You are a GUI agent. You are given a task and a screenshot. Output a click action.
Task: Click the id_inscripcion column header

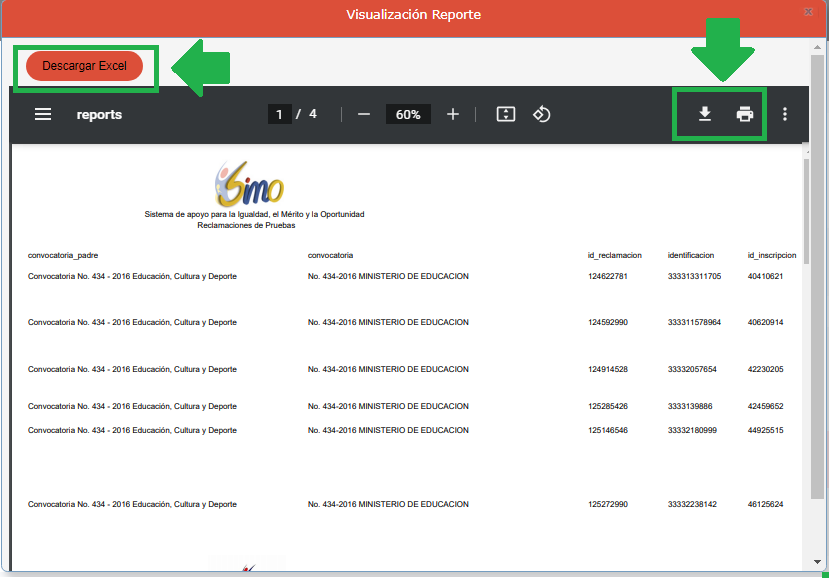[772, 256]
